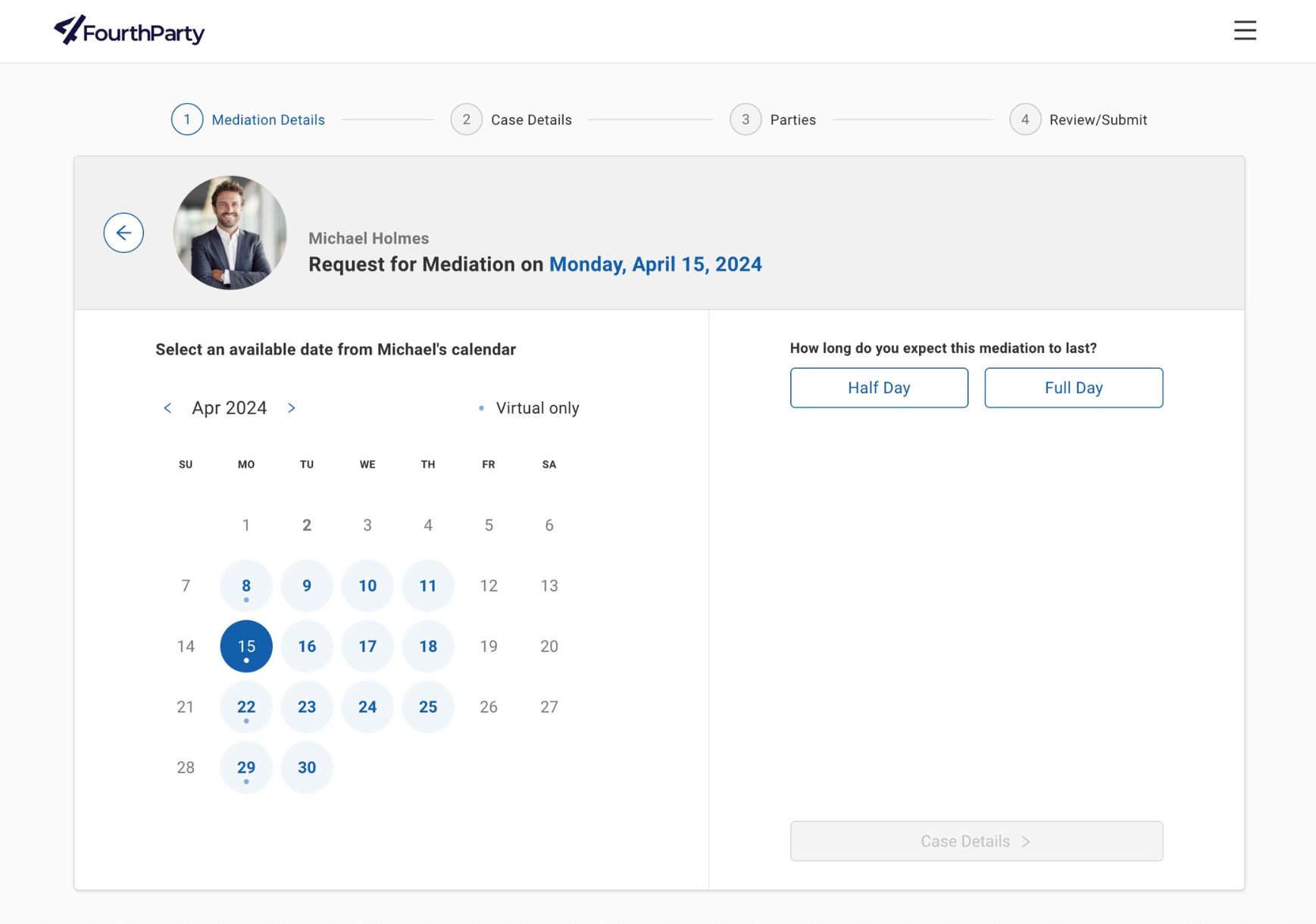Screen dimensions: 1316x924
Task: Click the FourthParty logo
Action: [129, 30]
